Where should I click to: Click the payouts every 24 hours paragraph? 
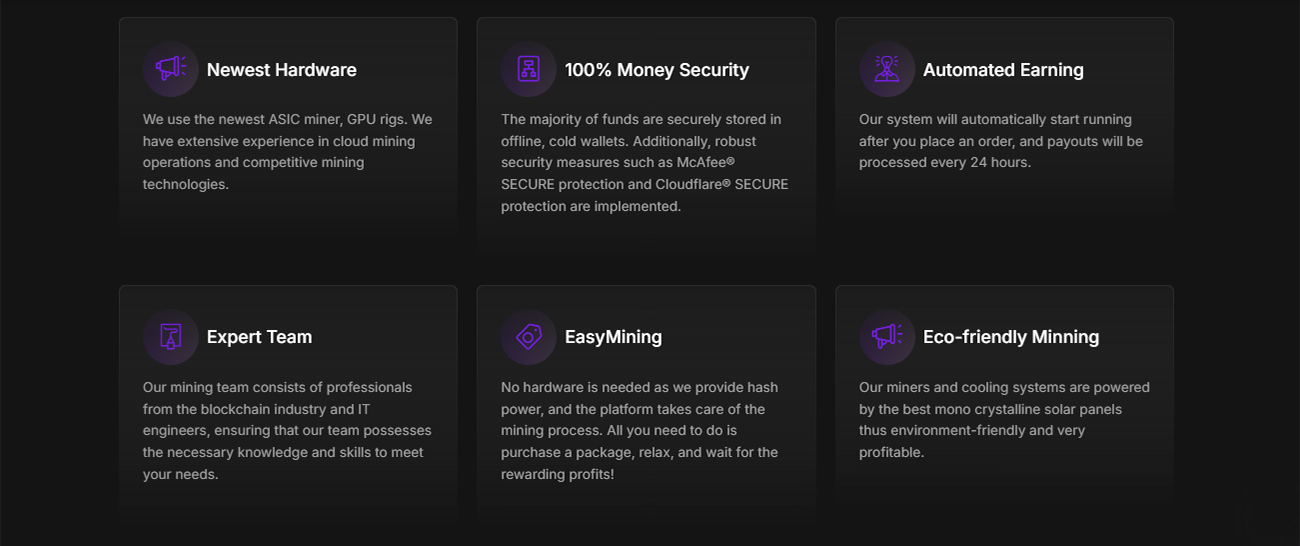pos(1001,141)
